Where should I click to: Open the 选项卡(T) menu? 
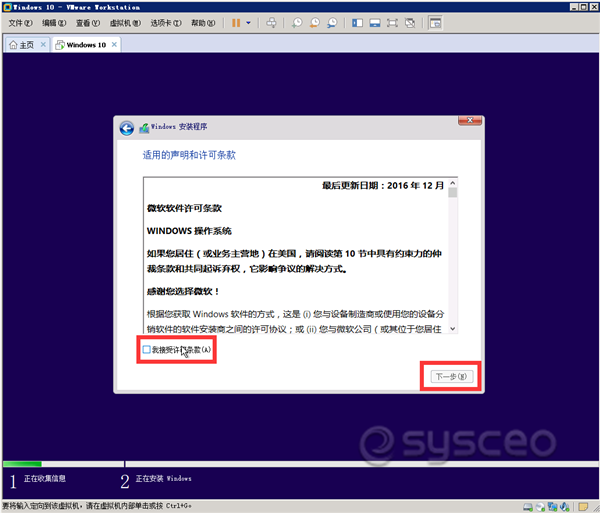pyautogui.click(x=166, y=23)
